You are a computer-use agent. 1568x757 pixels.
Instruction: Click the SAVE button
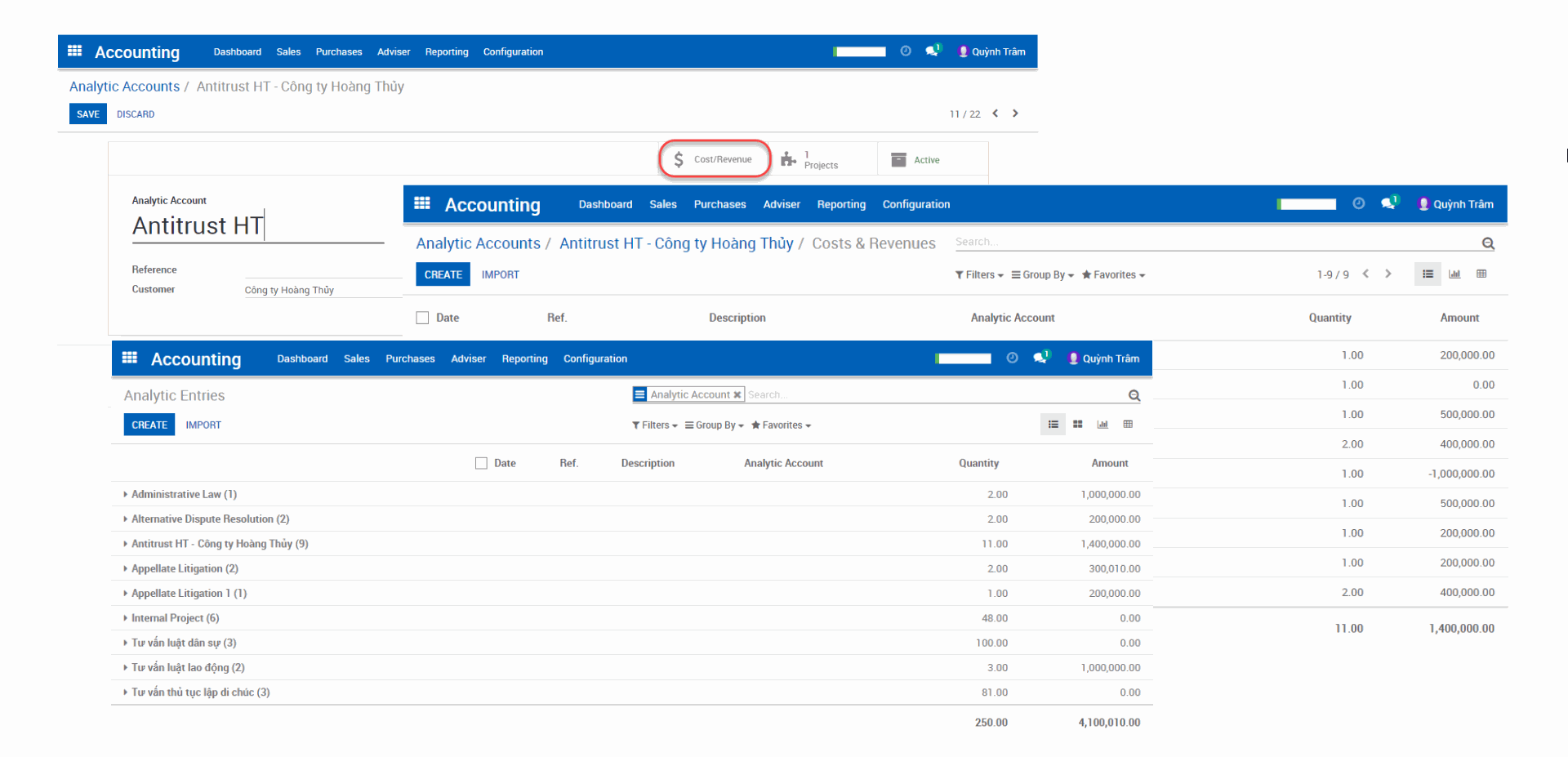click(x=87, y=114)
